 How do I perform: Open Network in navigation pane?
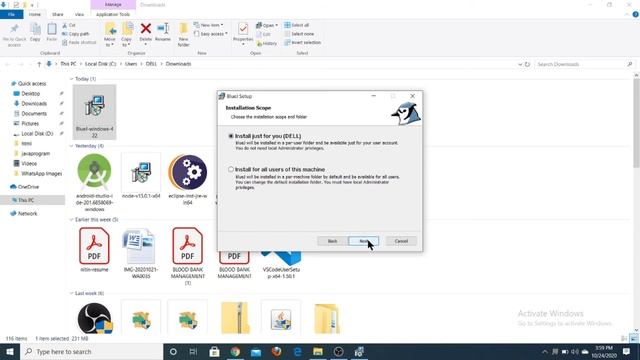[27, 213]
